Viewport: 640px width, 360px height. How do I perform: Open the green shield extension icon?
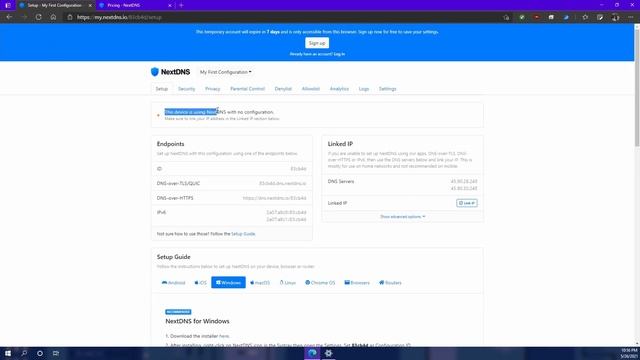click(522, 17)
